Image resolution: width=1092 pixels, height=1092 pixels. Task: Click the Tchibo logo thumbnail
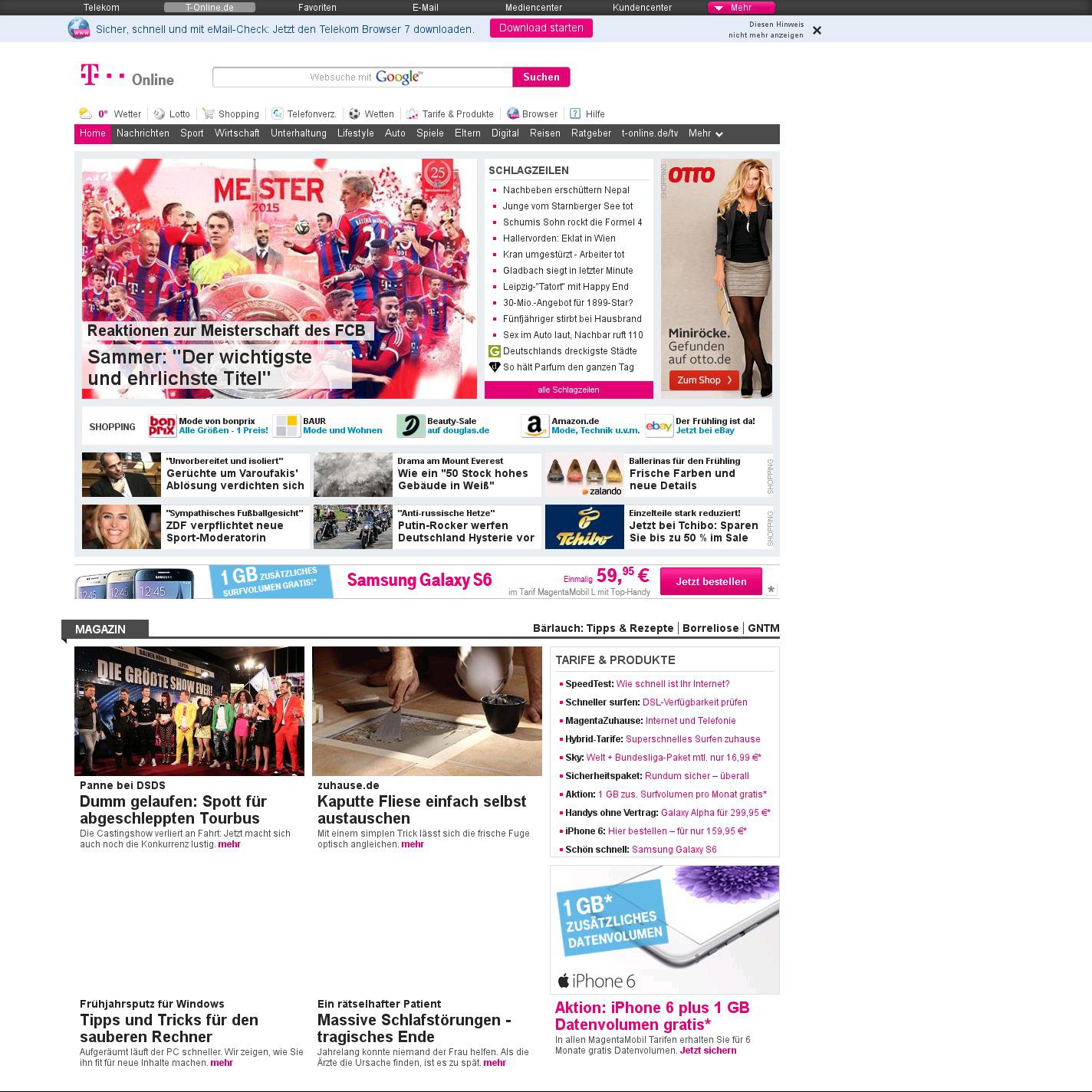tap(584, 527)
